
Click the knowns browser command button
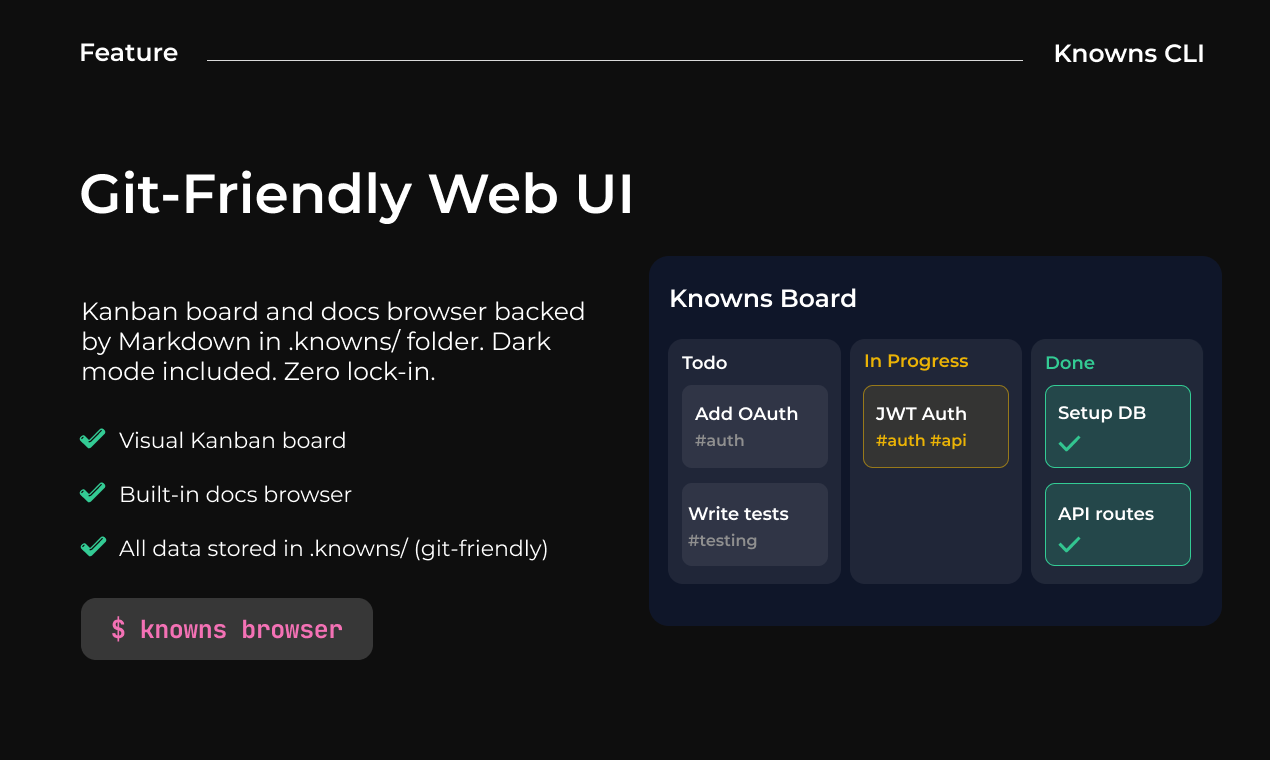tap(227, 629)
